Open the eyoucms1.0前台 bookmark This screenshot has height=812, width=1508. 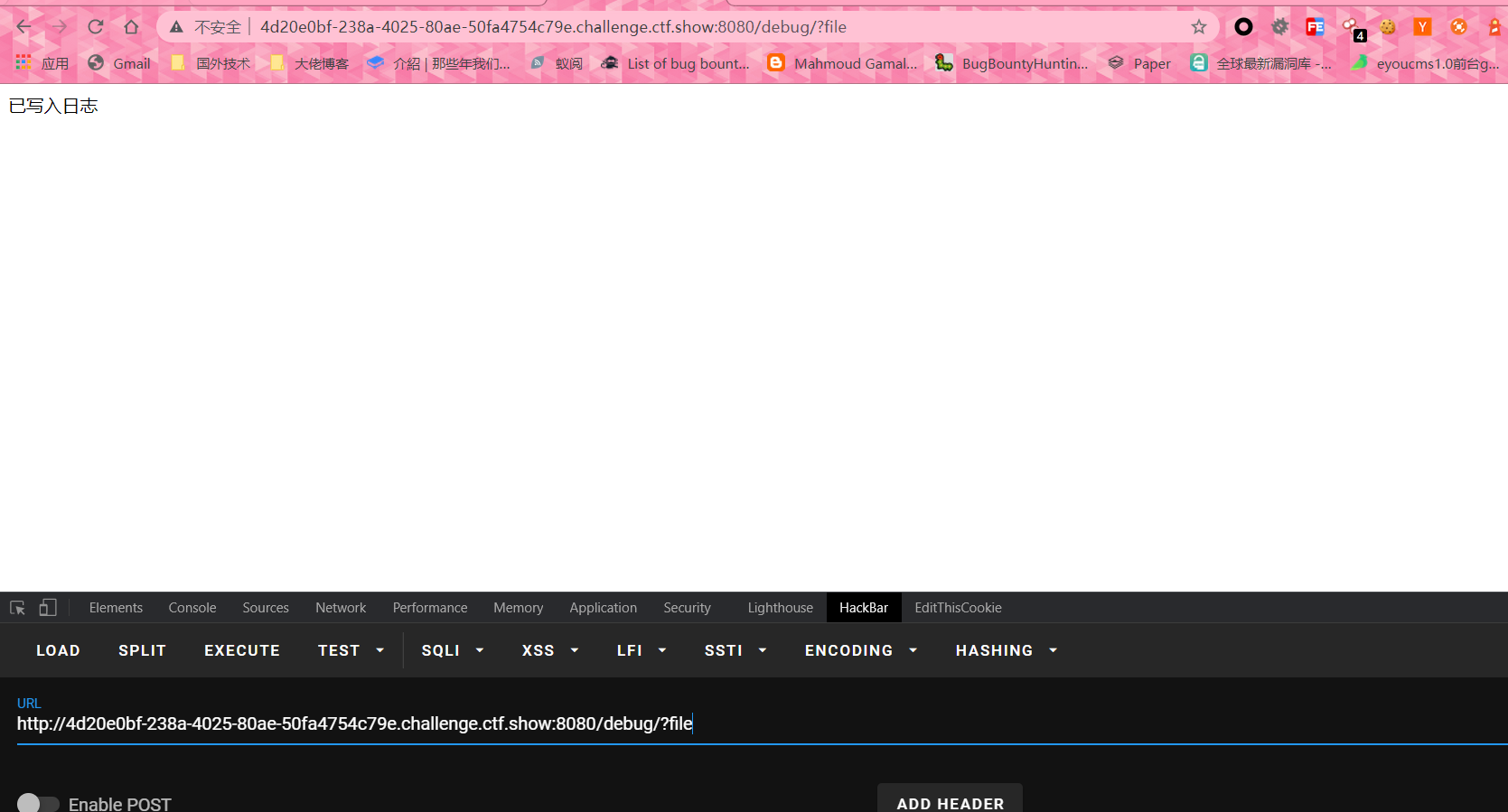pyautogui.click(x=1425, y=63)
